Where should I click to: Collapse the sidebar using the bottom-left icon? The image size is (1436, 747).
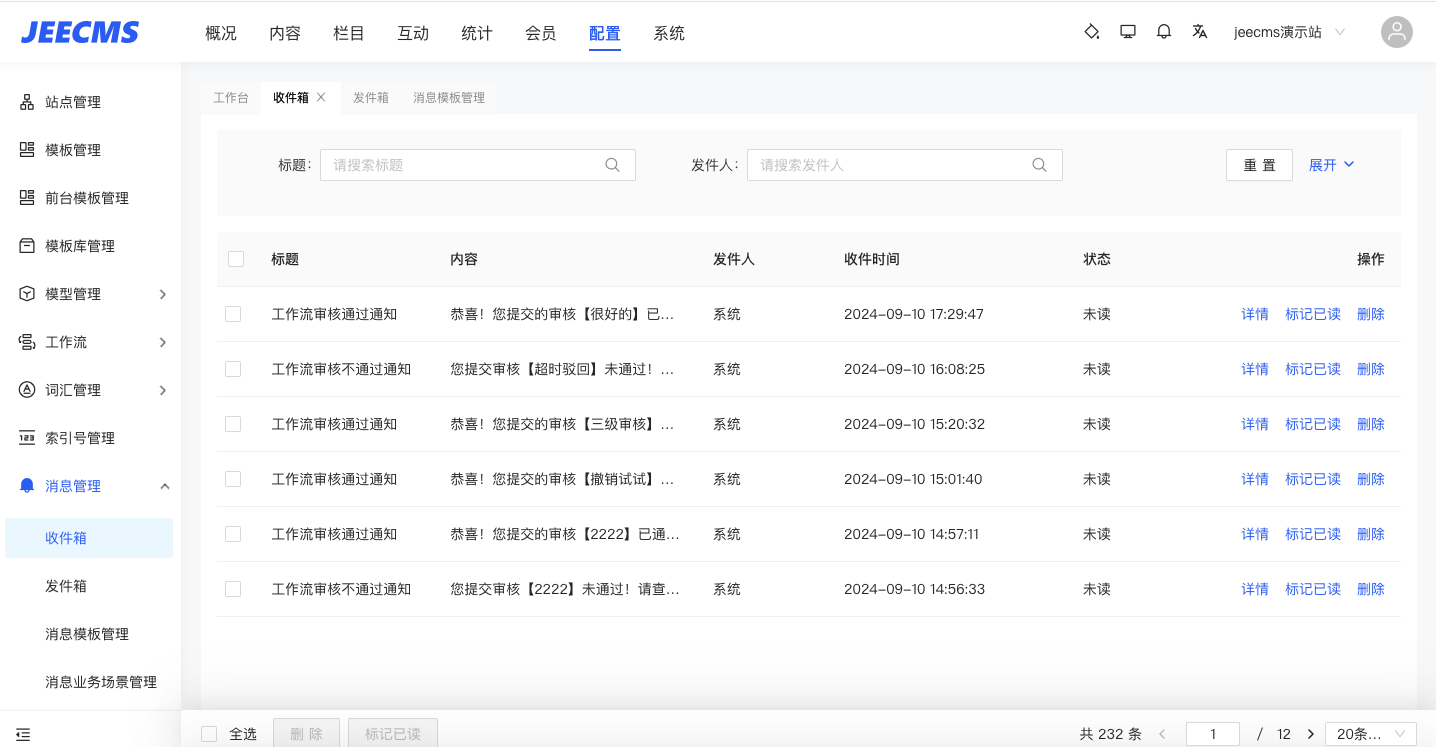tap(23, 734)
